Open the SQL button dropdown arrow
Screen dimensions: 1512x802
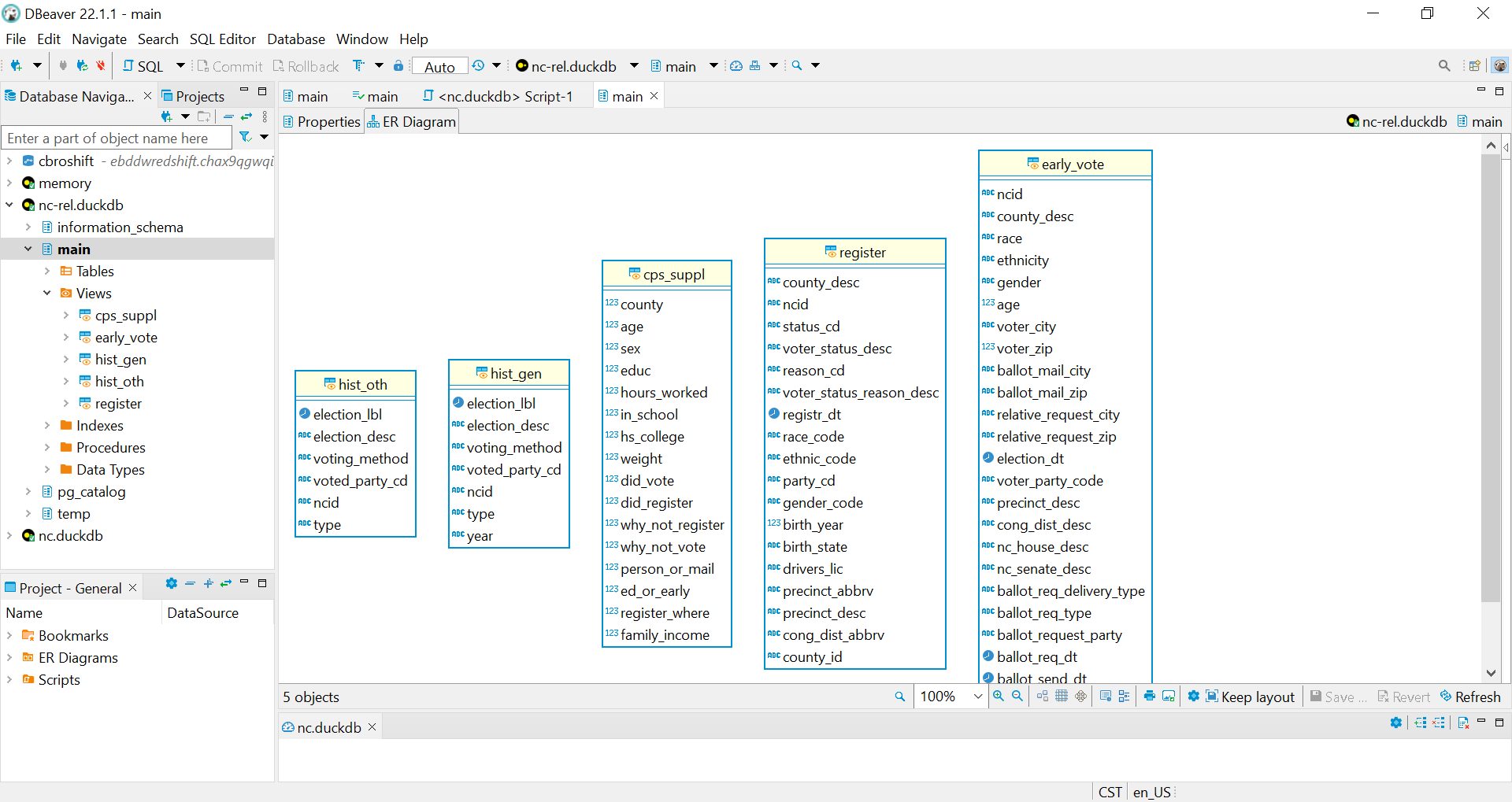(180, 66)
